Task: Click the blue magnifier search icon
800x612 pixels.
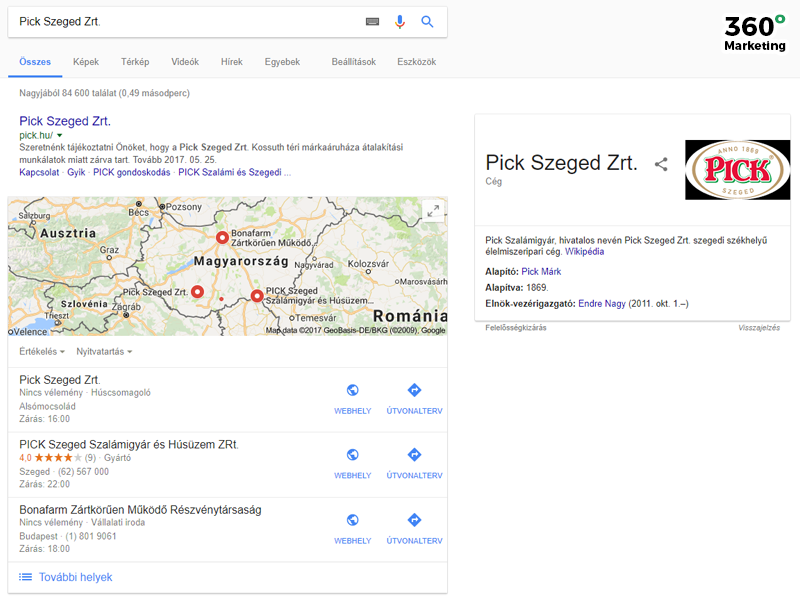Action: [427, 21]
